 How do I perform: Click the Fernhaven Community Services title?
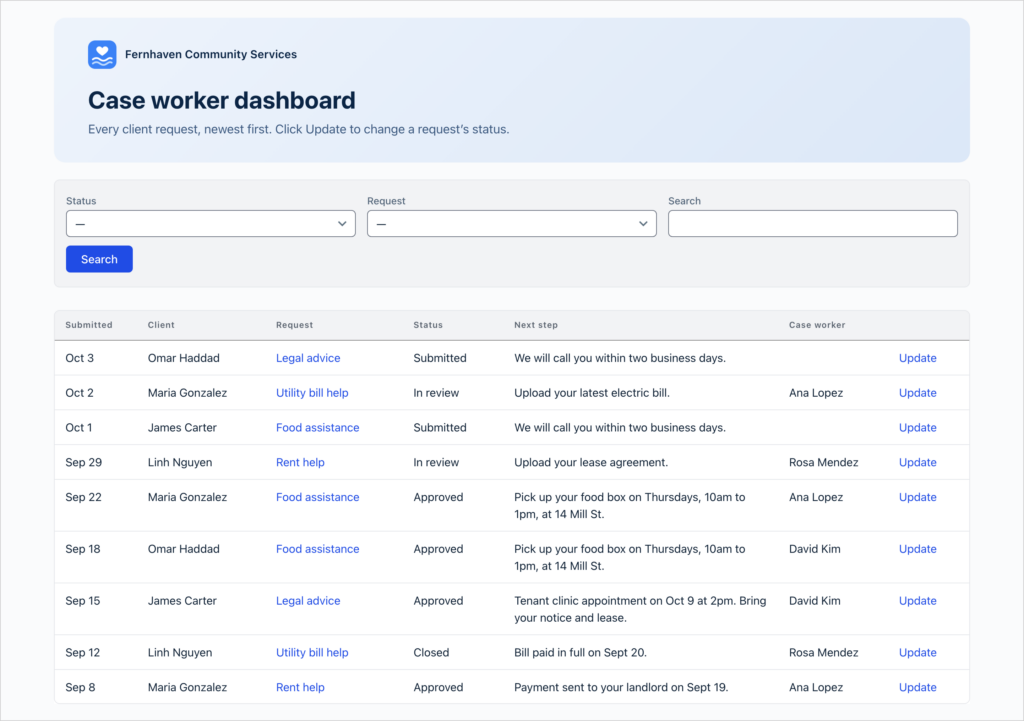pyautogui.click(x=210, y=54)
